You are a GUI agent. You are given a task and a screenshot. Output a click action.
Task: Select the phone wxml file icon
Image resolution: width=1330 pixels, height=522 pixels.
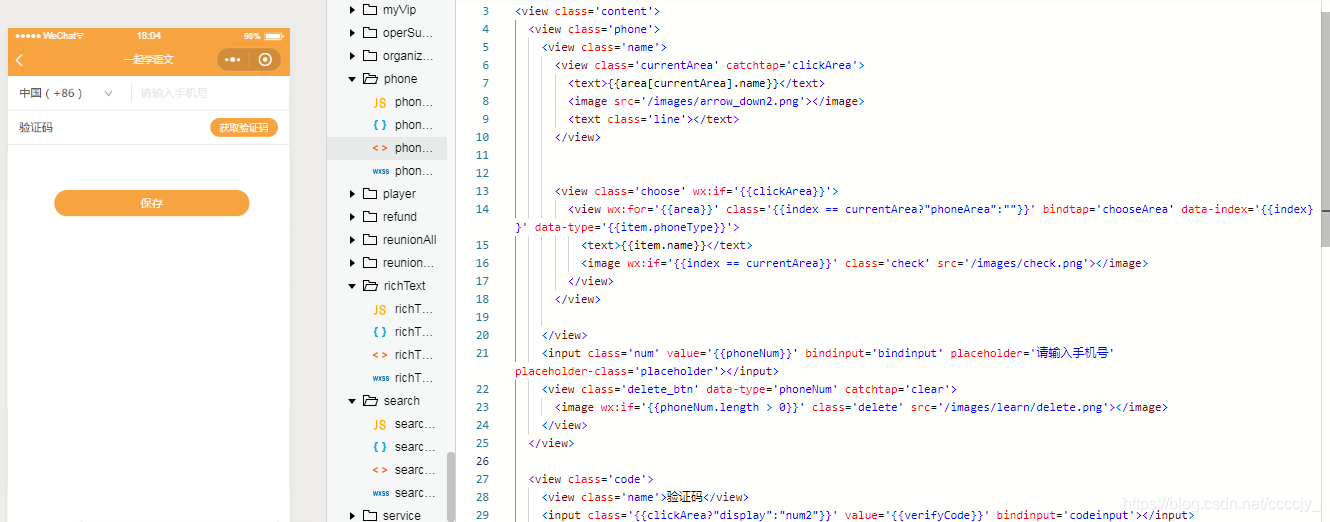[x=380, y=148]
